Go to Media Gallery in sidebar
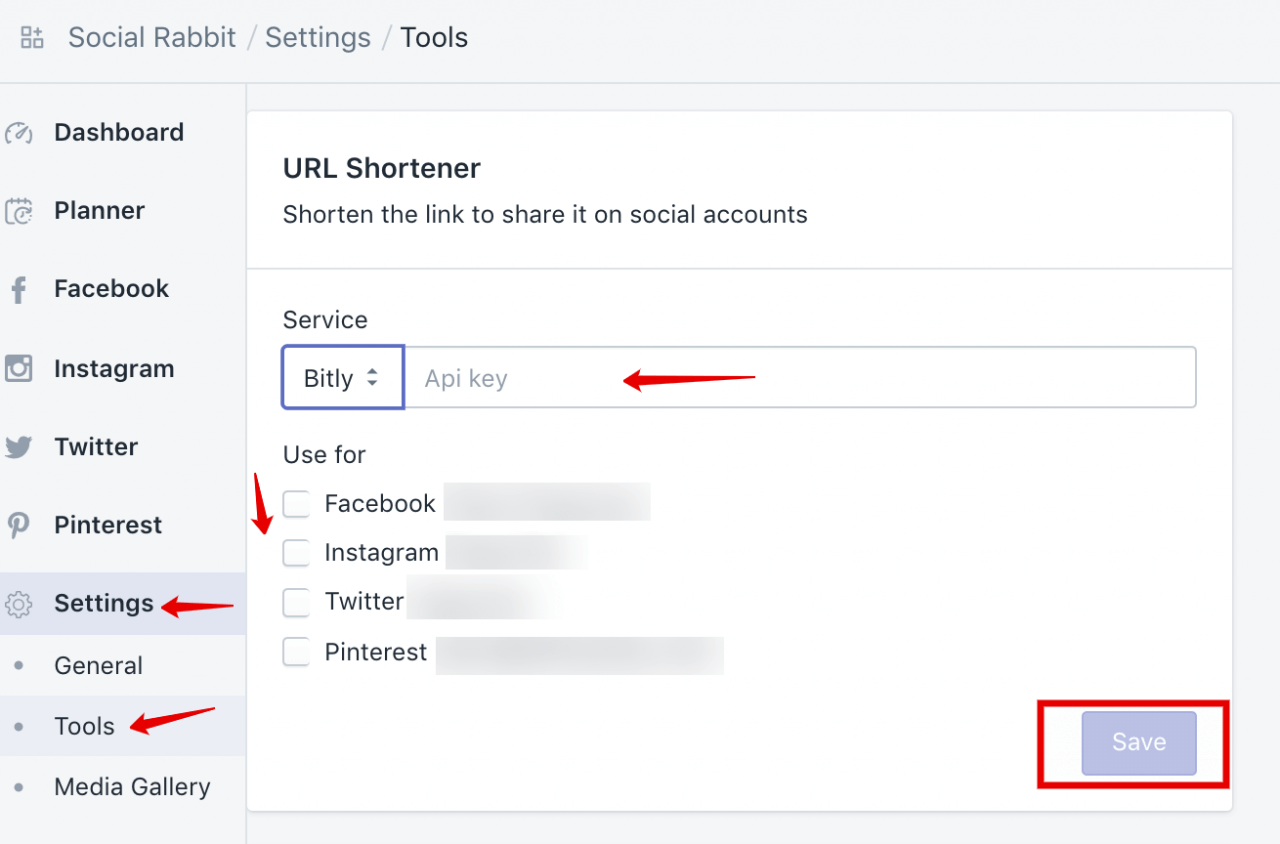The width and height of the screenshot is (1280, 844). 132,787
